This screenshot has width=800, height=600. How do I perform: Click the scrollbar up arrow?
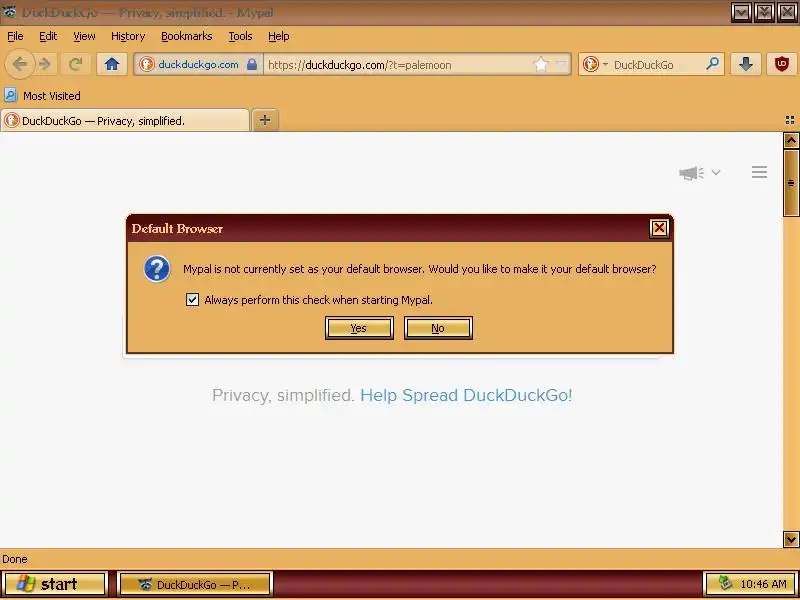(x=791, y=140)
